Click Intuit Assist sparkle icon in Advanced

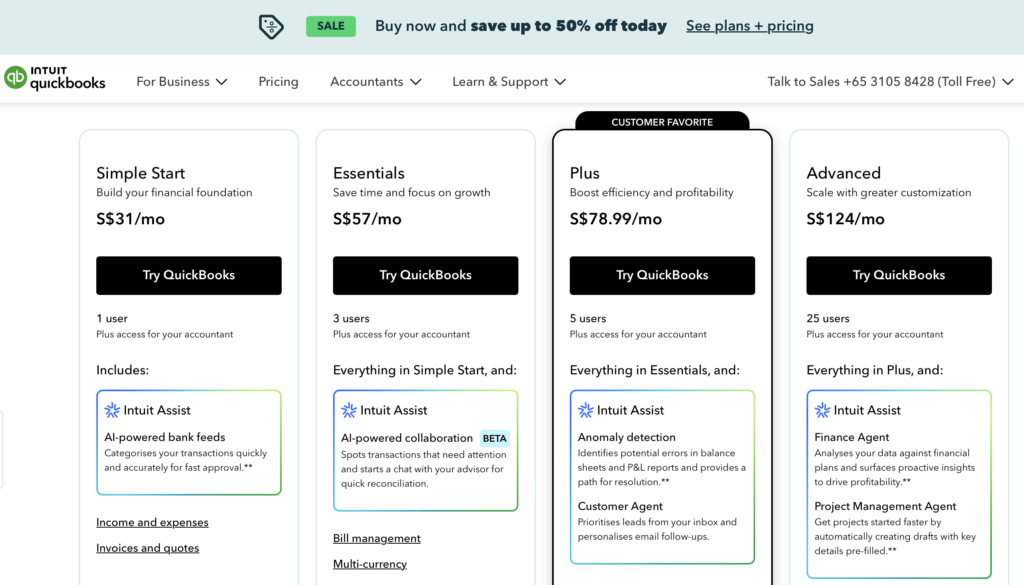coord(822,410)
